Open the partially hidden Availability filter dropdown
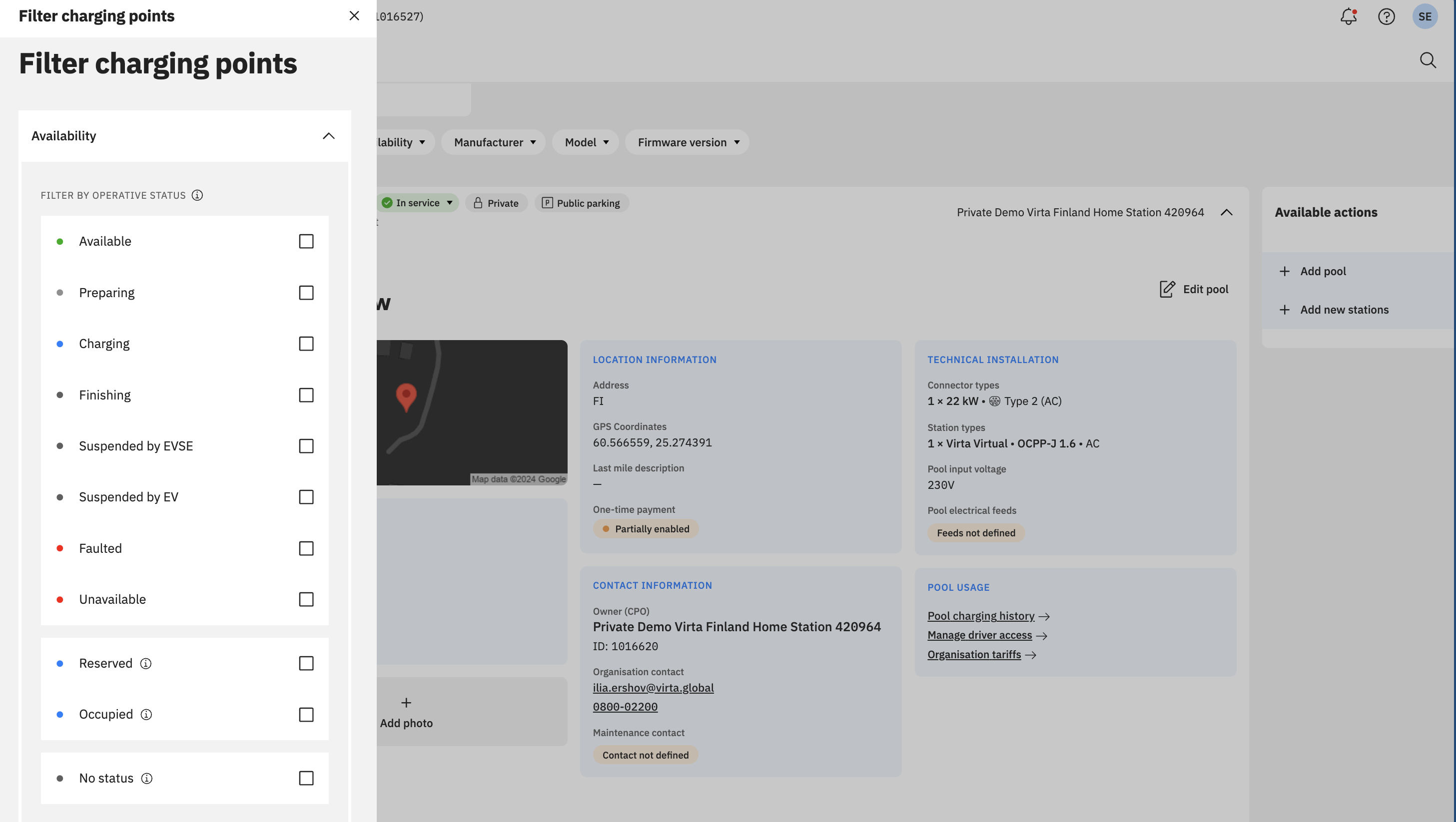This screenshot has height=822, width=1456. pos(405,142)
